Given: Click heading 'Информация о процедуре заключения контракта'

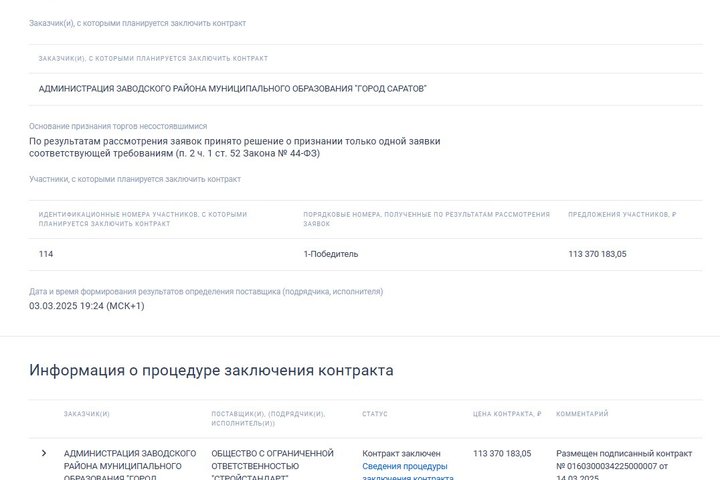Looking at the screenshot, I should pyautogui.click(x=211, y=370).
